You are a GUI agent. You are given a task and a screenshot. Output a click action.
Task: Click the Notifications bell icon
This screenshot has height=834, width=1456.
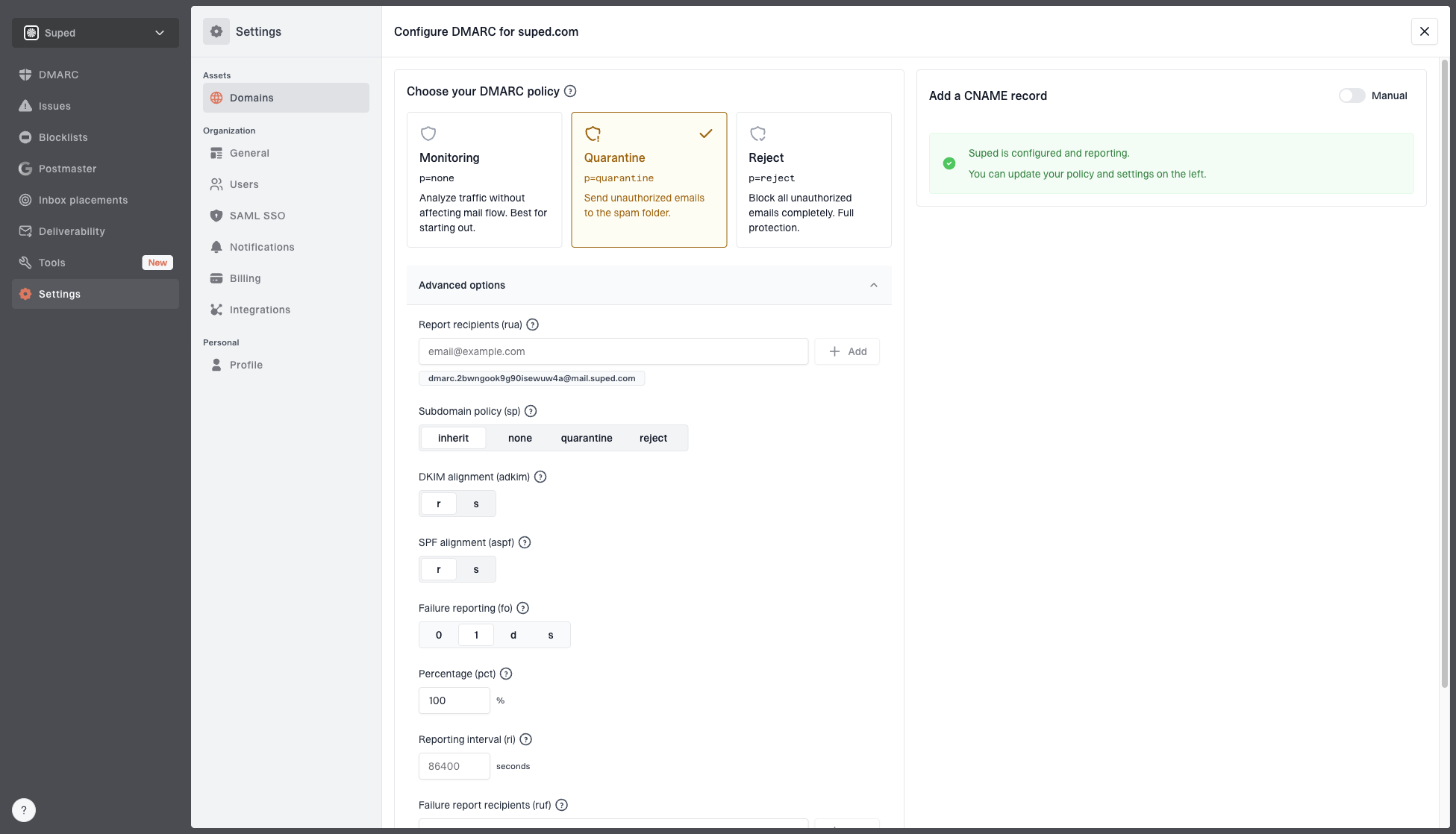(x=216, y=247)
